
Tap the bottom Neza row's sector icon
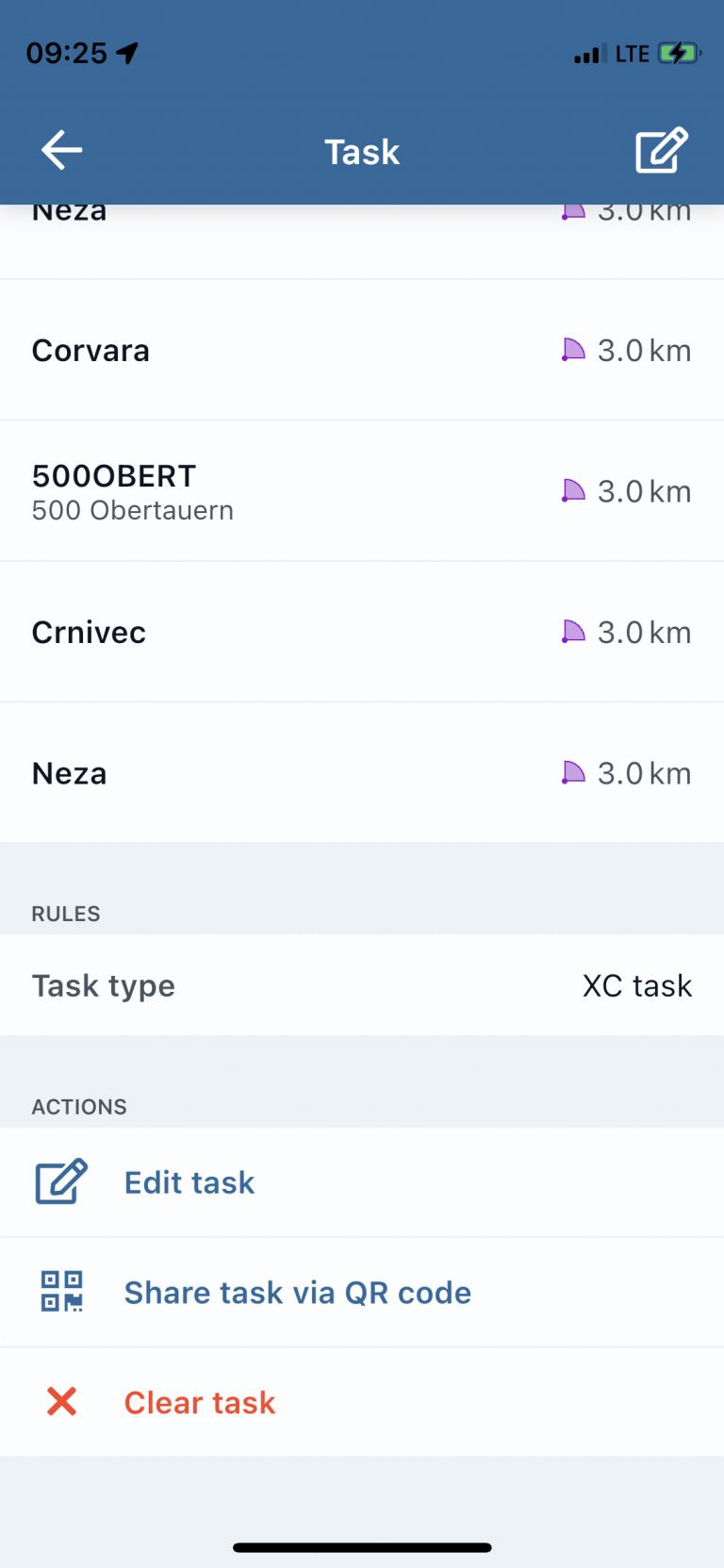coord(572,773)
